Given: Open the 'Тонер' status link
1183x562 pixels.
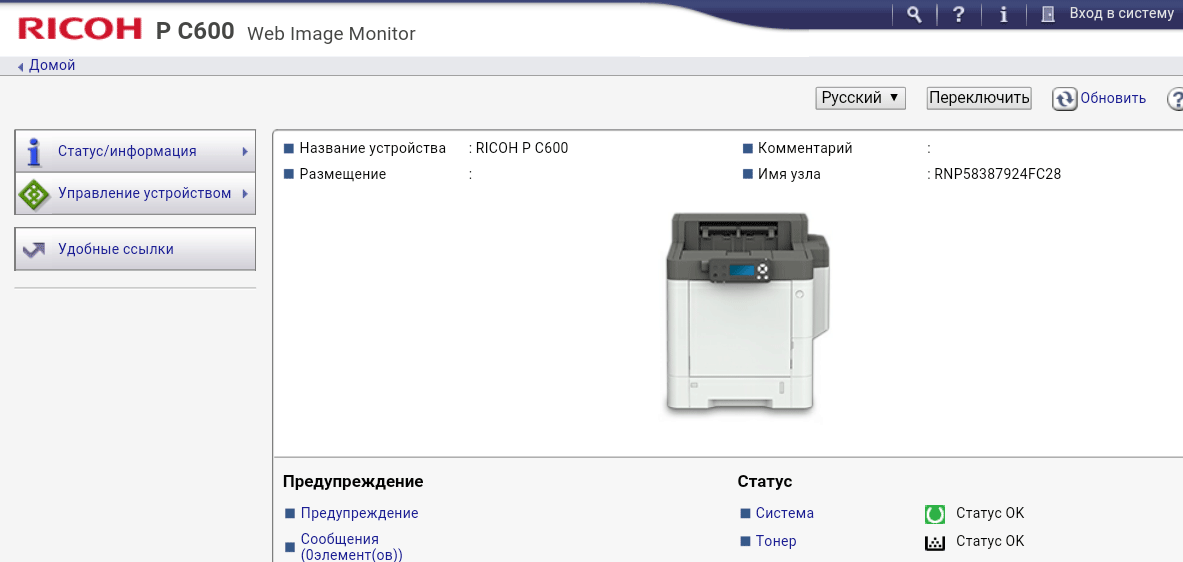Looking at the screenshot, I should click(776, 541).
